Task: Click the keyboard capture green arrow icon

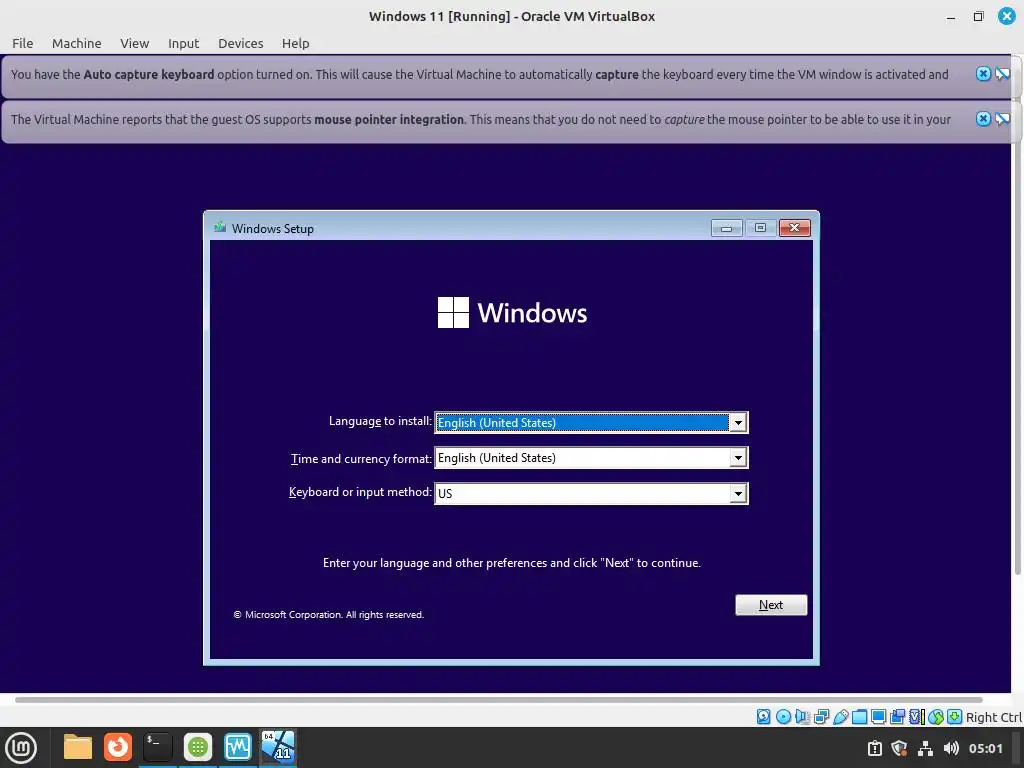Action: coord(955,717)
